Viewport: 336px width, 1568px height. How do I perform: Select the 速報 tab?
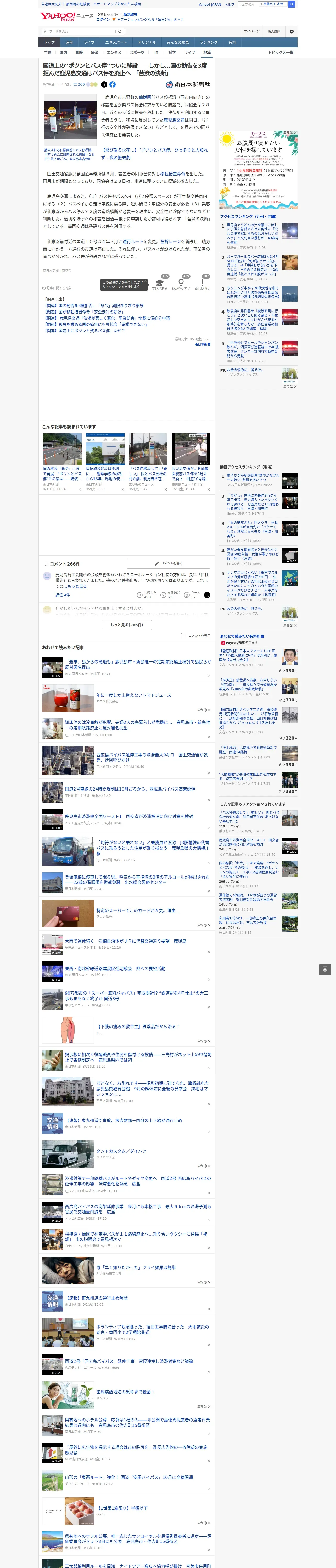pos(69,43)
